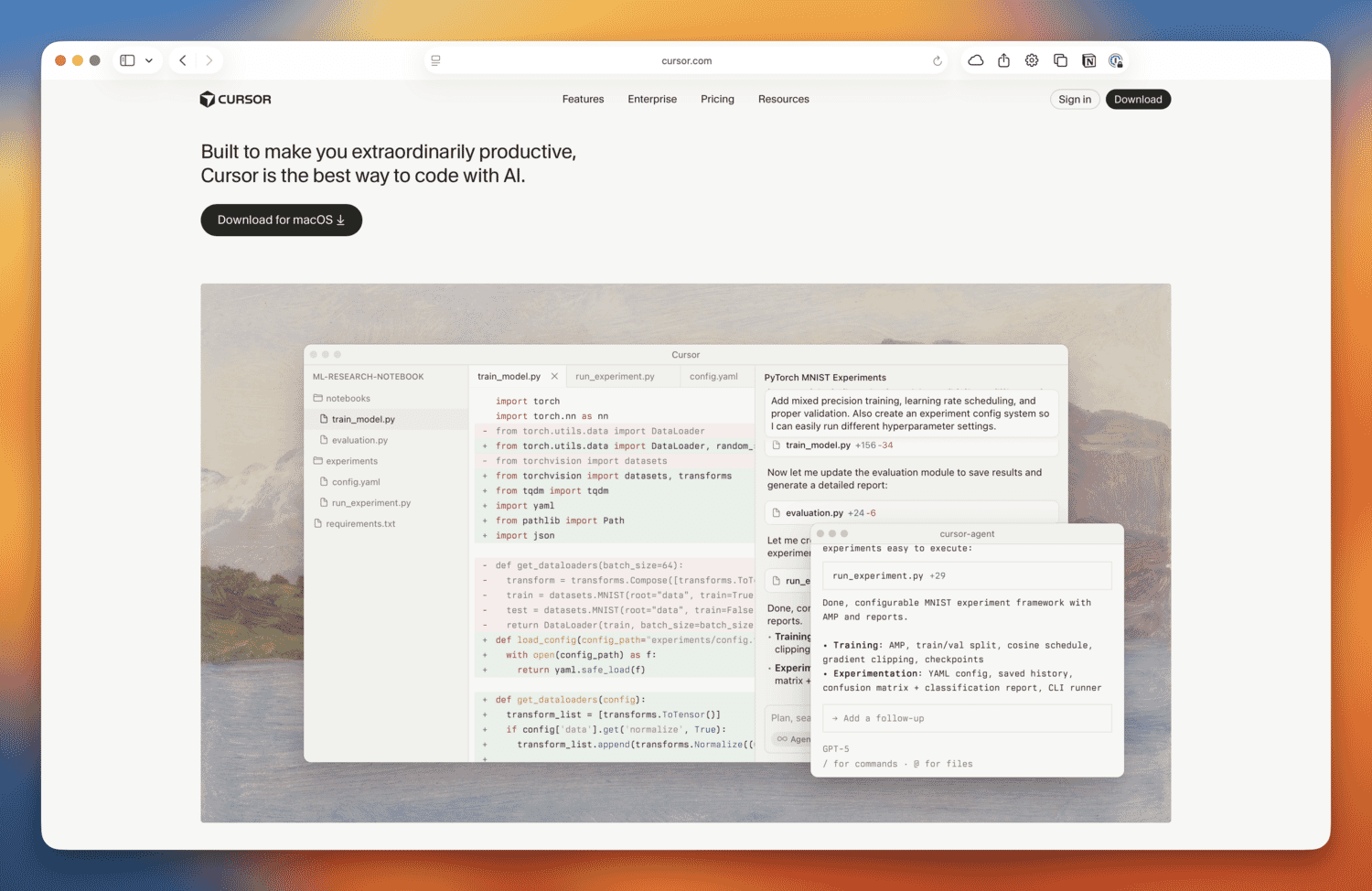This screenshot has height=891, width=1372.
Task: Switch to the run_experiment.py tab
Action: click(615, 376)
